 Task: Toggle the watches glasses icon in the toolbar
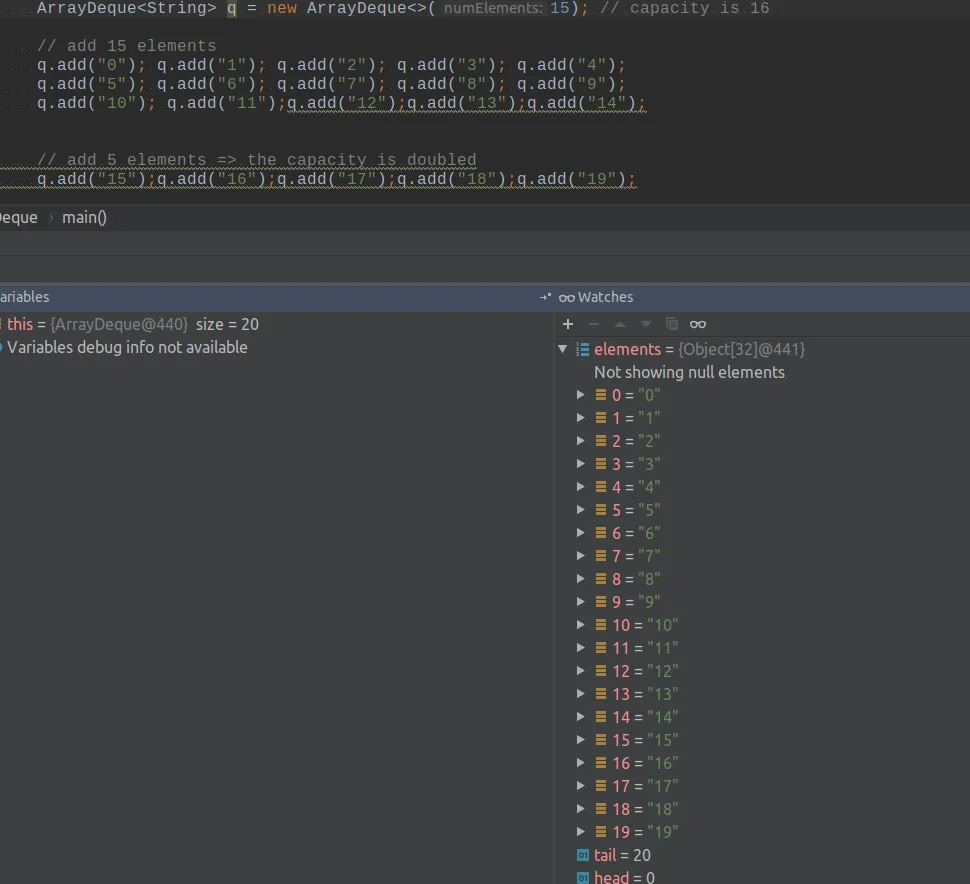coord(698,324)
